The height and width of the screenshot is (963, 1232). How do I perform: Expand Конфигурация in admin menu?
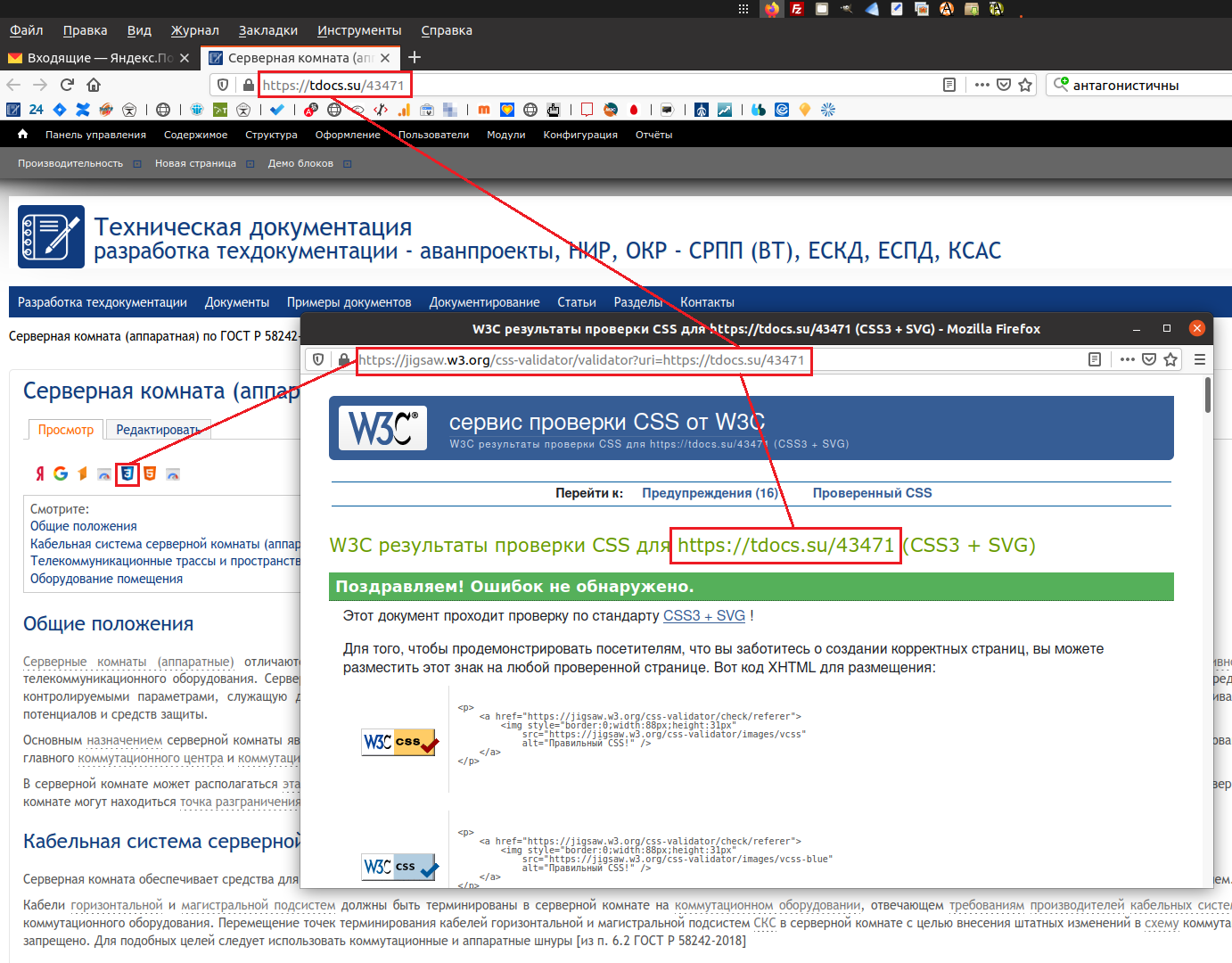coord(580,135)
